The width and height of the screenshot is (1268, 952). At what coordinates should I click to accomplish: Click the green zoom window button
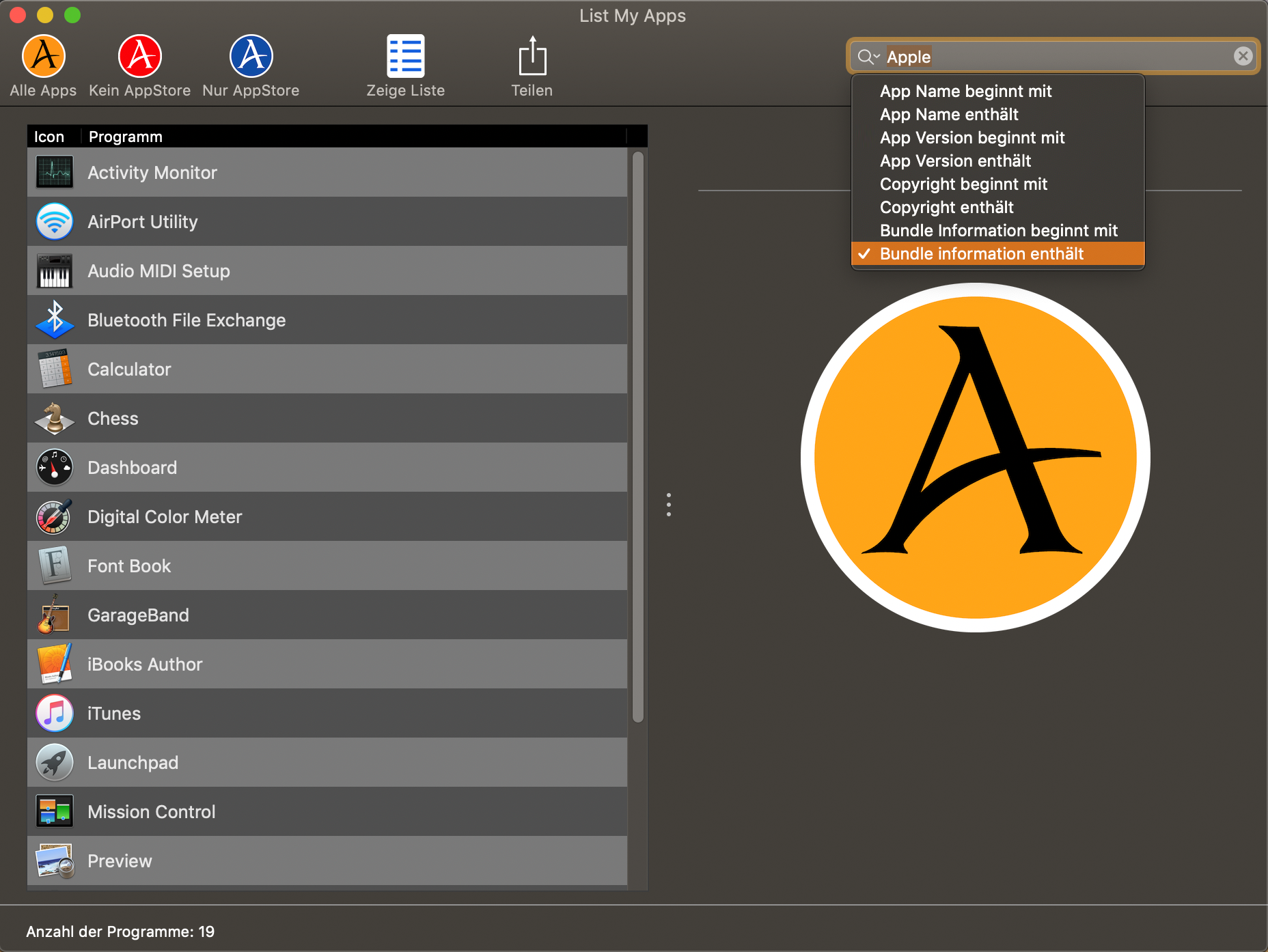pyautogui.click(x=72, y=15)
